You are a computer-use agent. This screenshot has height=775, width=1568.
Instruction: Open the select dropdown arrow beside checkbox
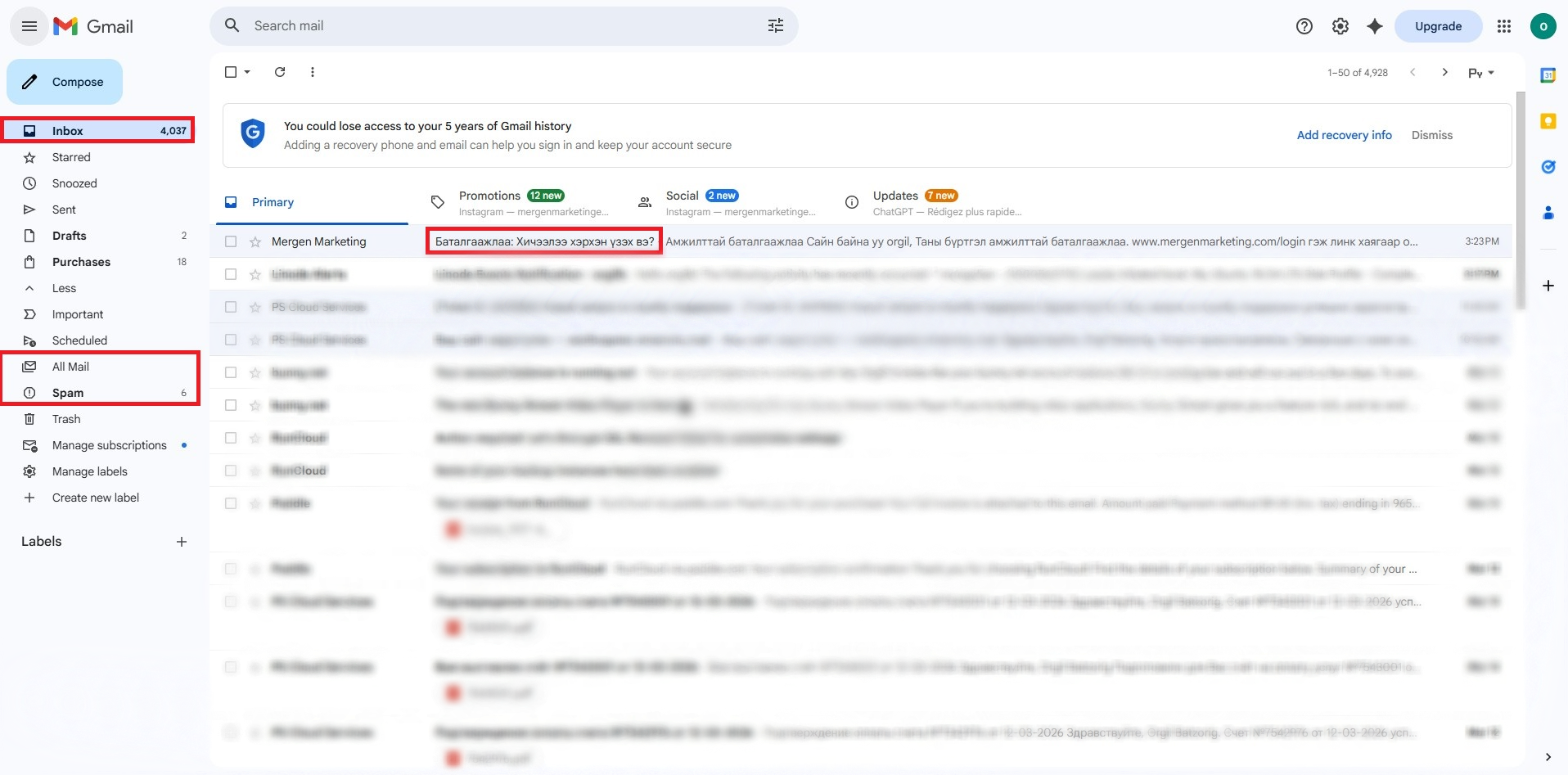[247, 72]
